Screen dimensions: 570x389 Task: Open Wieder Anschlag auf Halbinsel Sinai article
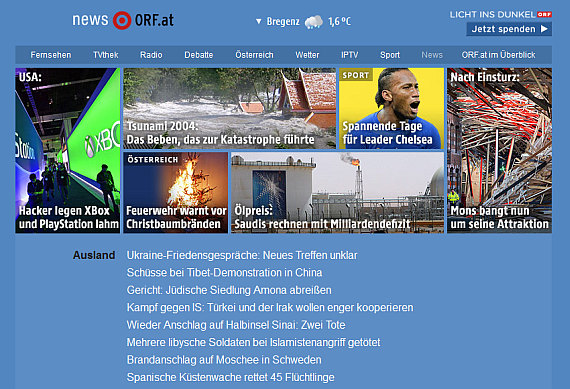click(236, 325)
